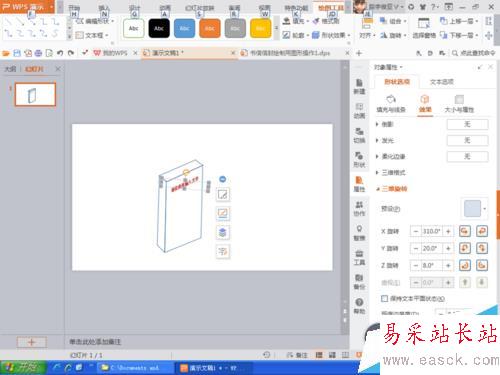The image size is (500, 375).
Task: Switch to the 大纲 outline tab
Action: click(x=10, y=69)
